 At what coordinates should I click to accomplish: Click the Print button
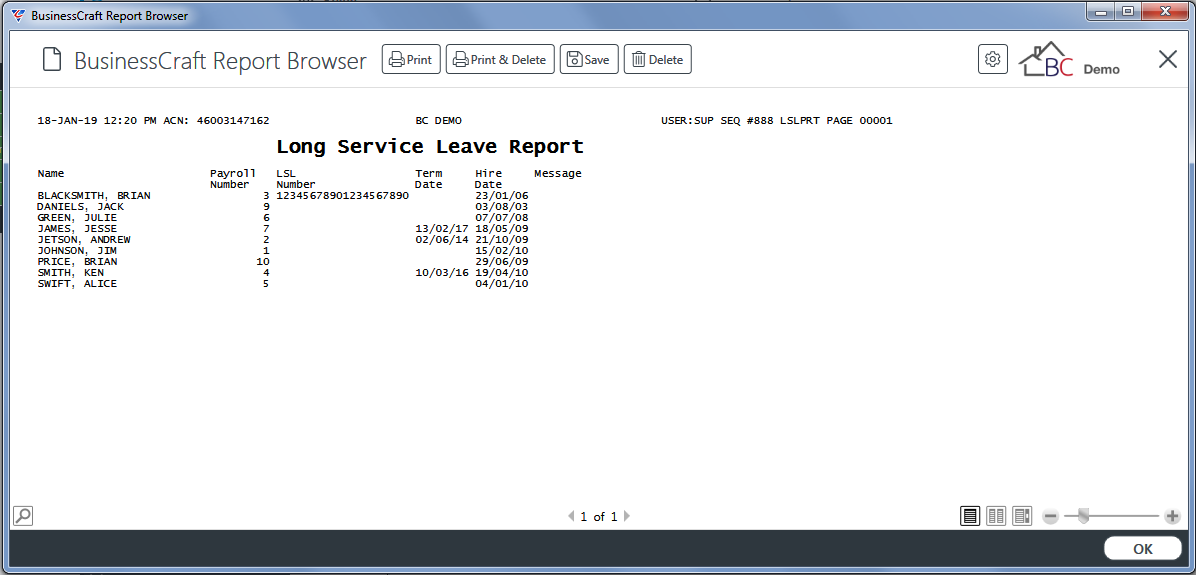pos(411,59)
